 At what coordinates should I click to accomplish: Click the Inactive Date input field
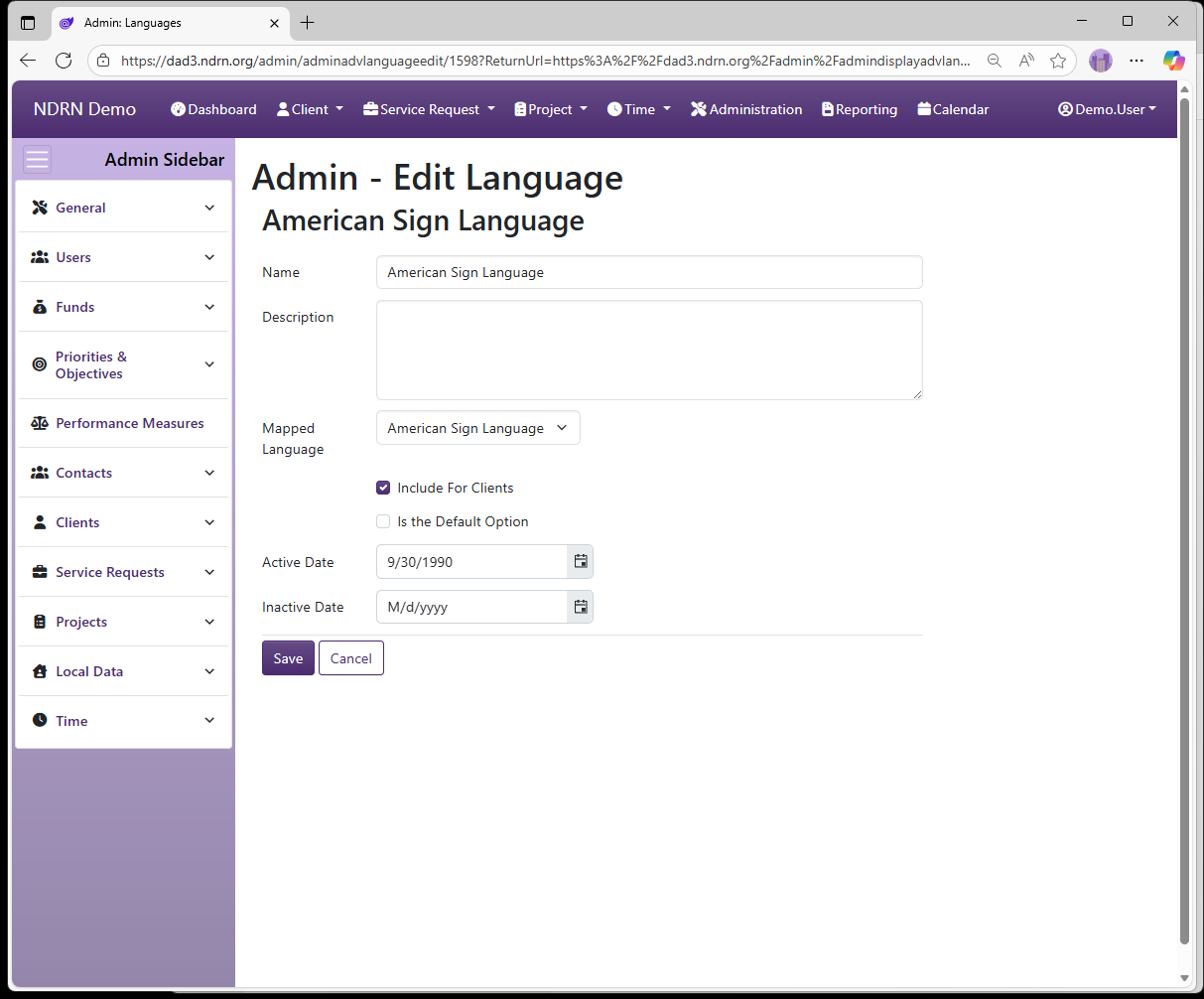[471, 607]
